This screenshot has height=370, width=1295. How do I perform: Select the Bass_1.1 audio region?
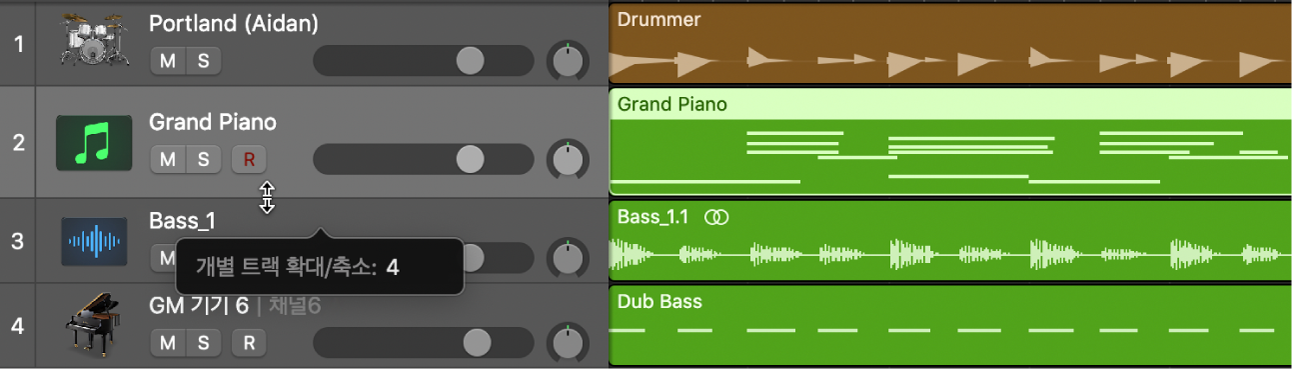click(x=950, y=241)
